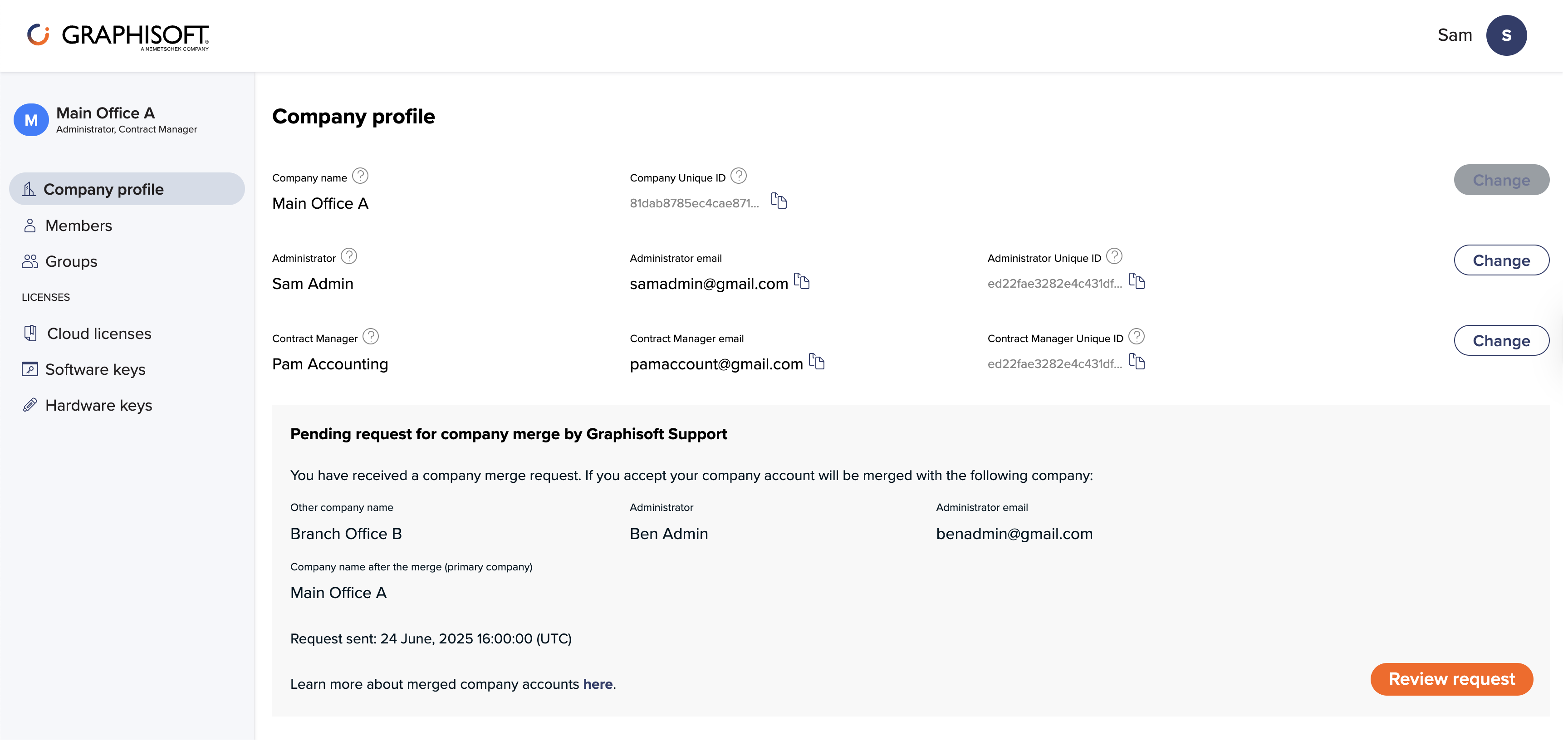Viewport: 1568px width, 746px height.
Task: Select Members in the sidebar
Action: point(78,226)
